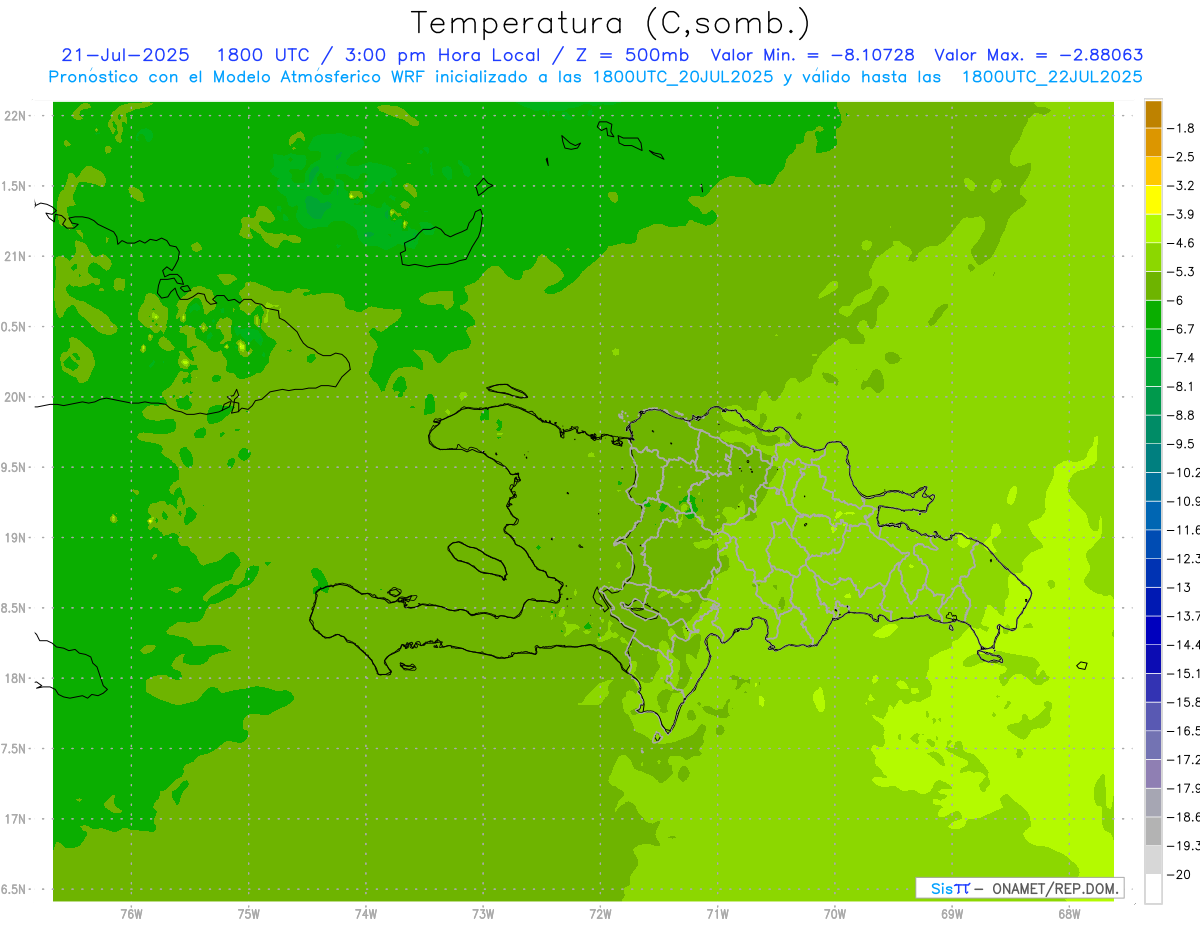Click the "SisTT" logo text

[949, 888]
